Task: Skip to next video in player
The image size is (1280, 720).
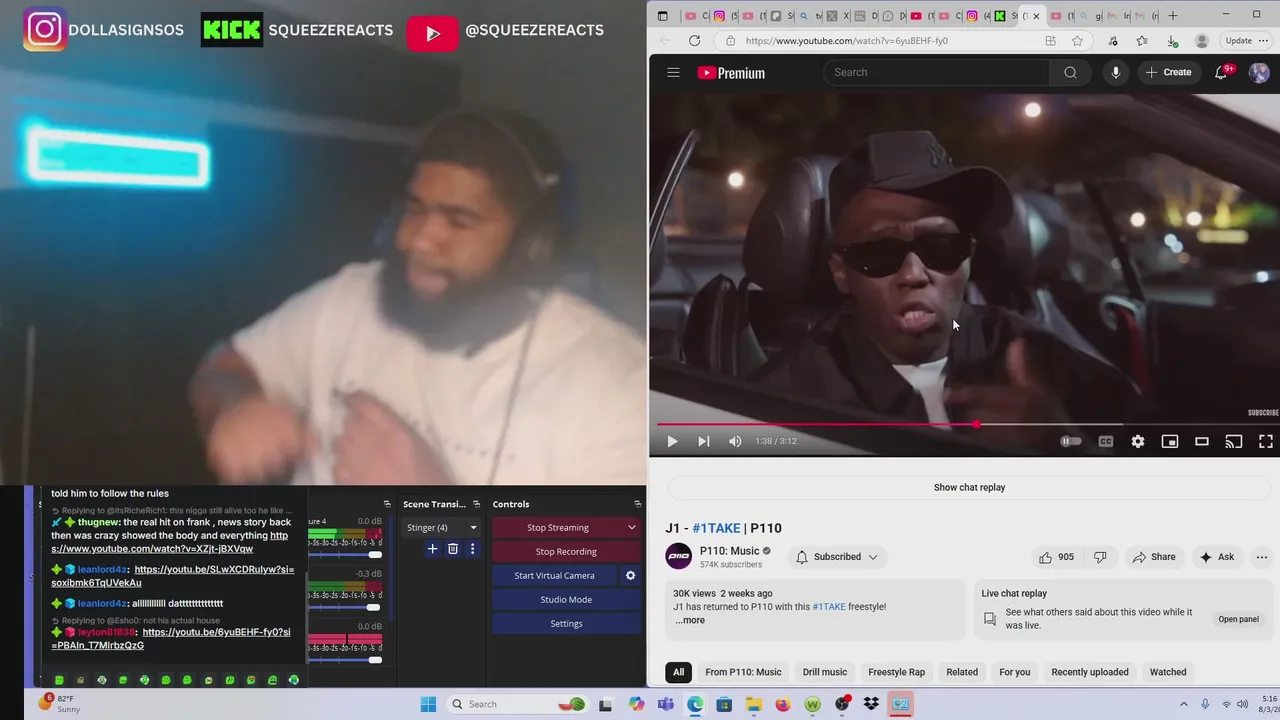Action: pos(703,441)
